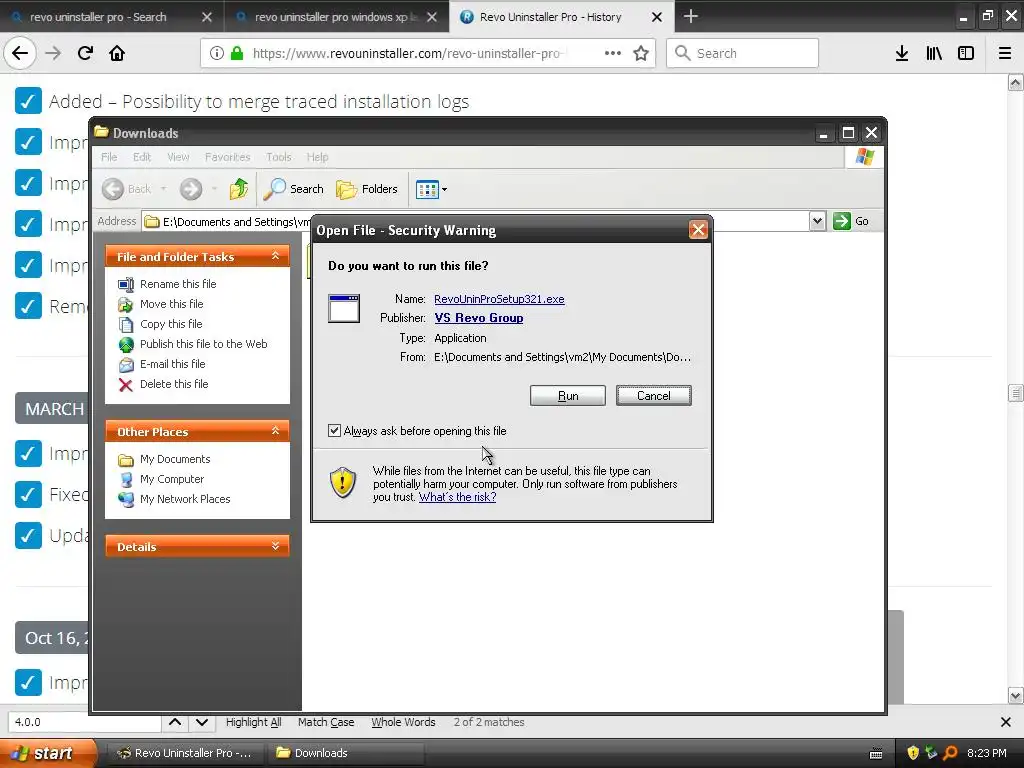Toggle the Folders pane in Downloads window
1024x768 pixels.
pos(367,189)
